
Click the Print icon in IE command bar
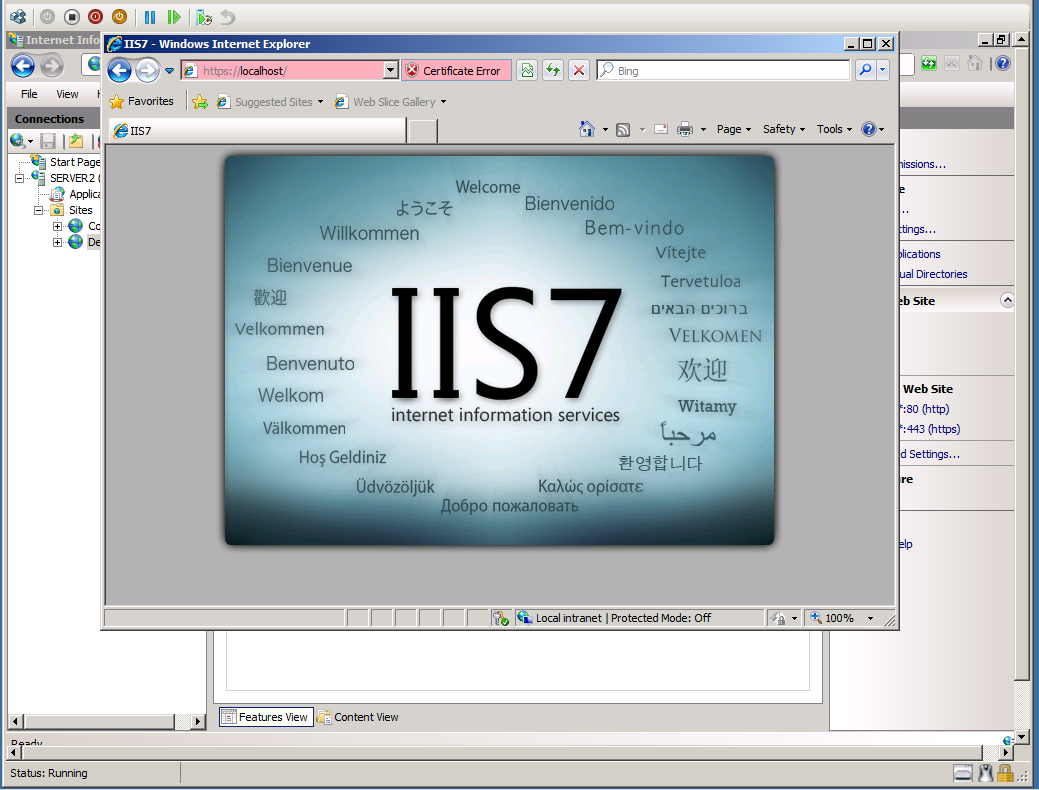point(684,129)
